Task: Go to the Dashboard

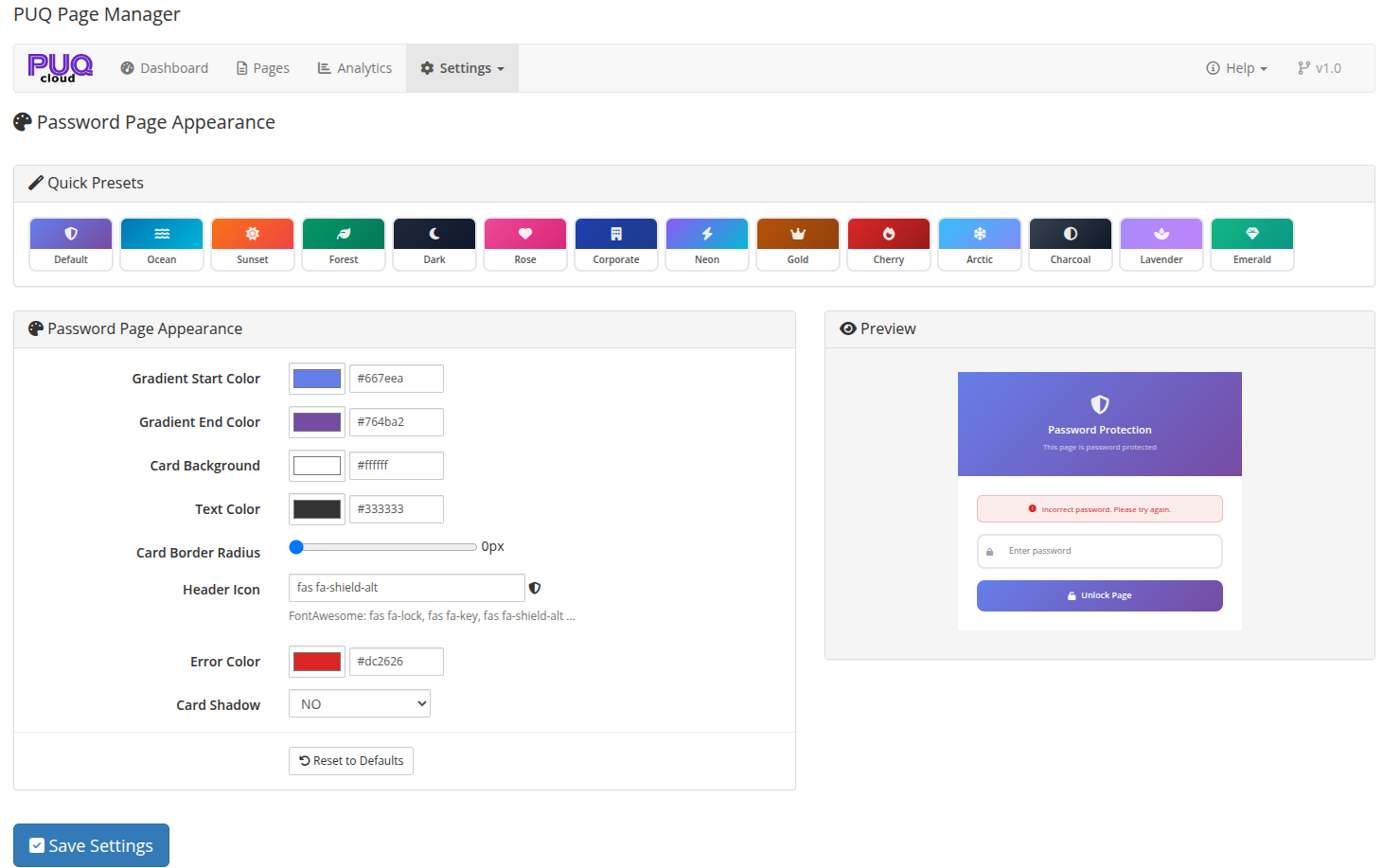Action: click(164, 67)
